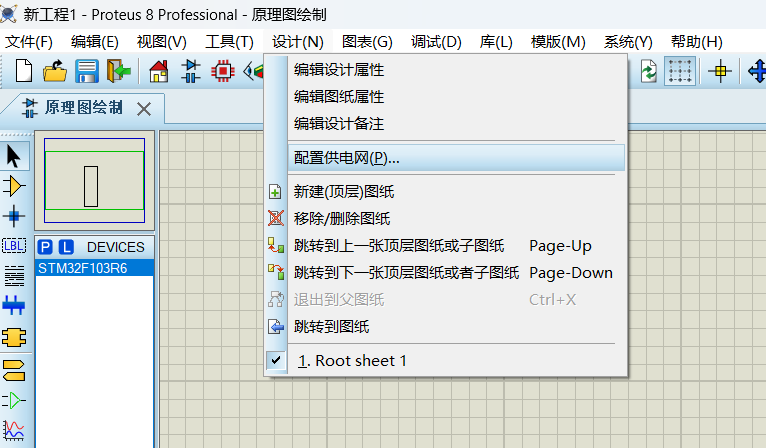The image size is (766, 448).
Task: Open the 图表(G) menu
Action: coord(367,42)
